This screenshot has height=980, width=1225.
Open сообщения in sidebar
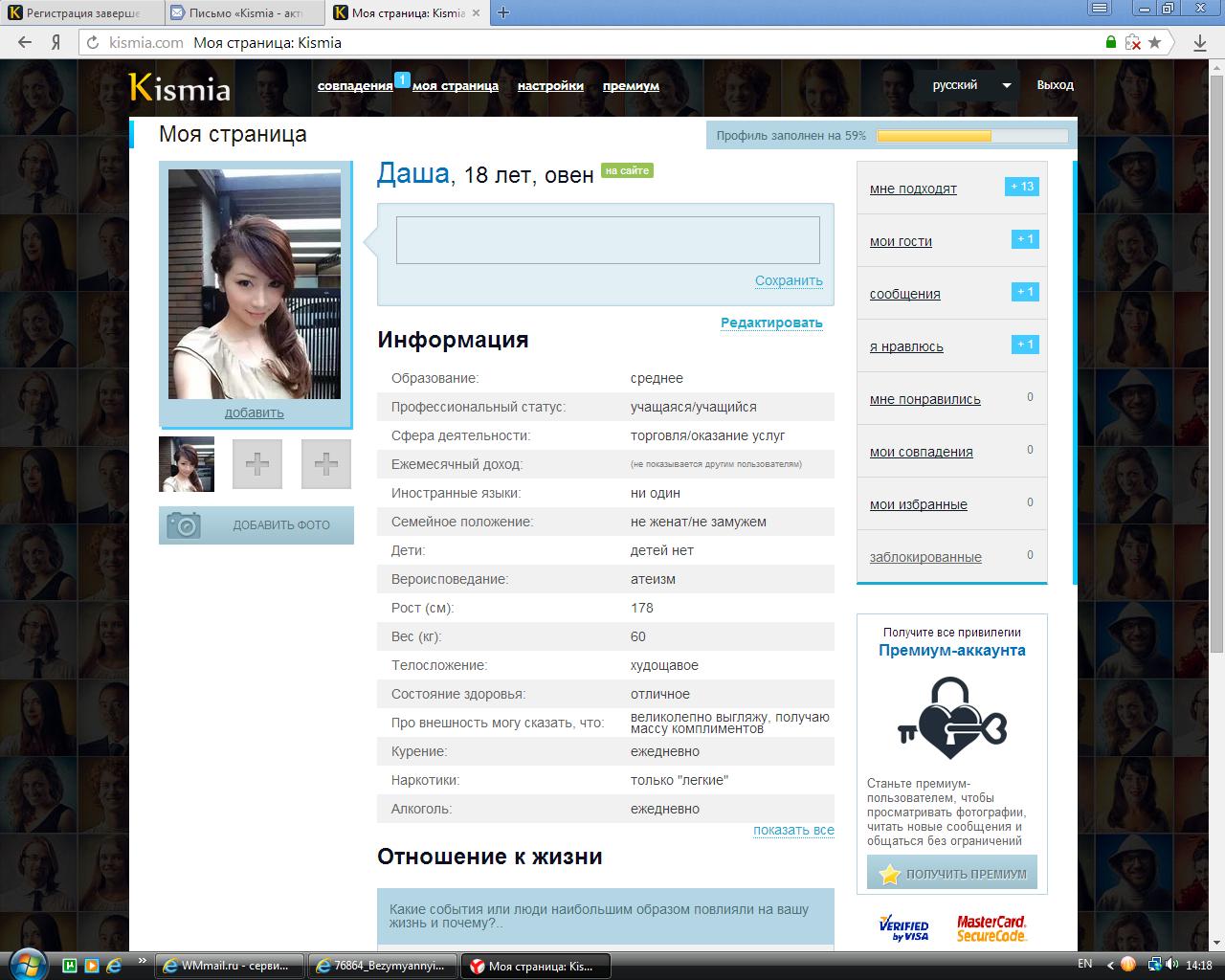tap(905, 294)
